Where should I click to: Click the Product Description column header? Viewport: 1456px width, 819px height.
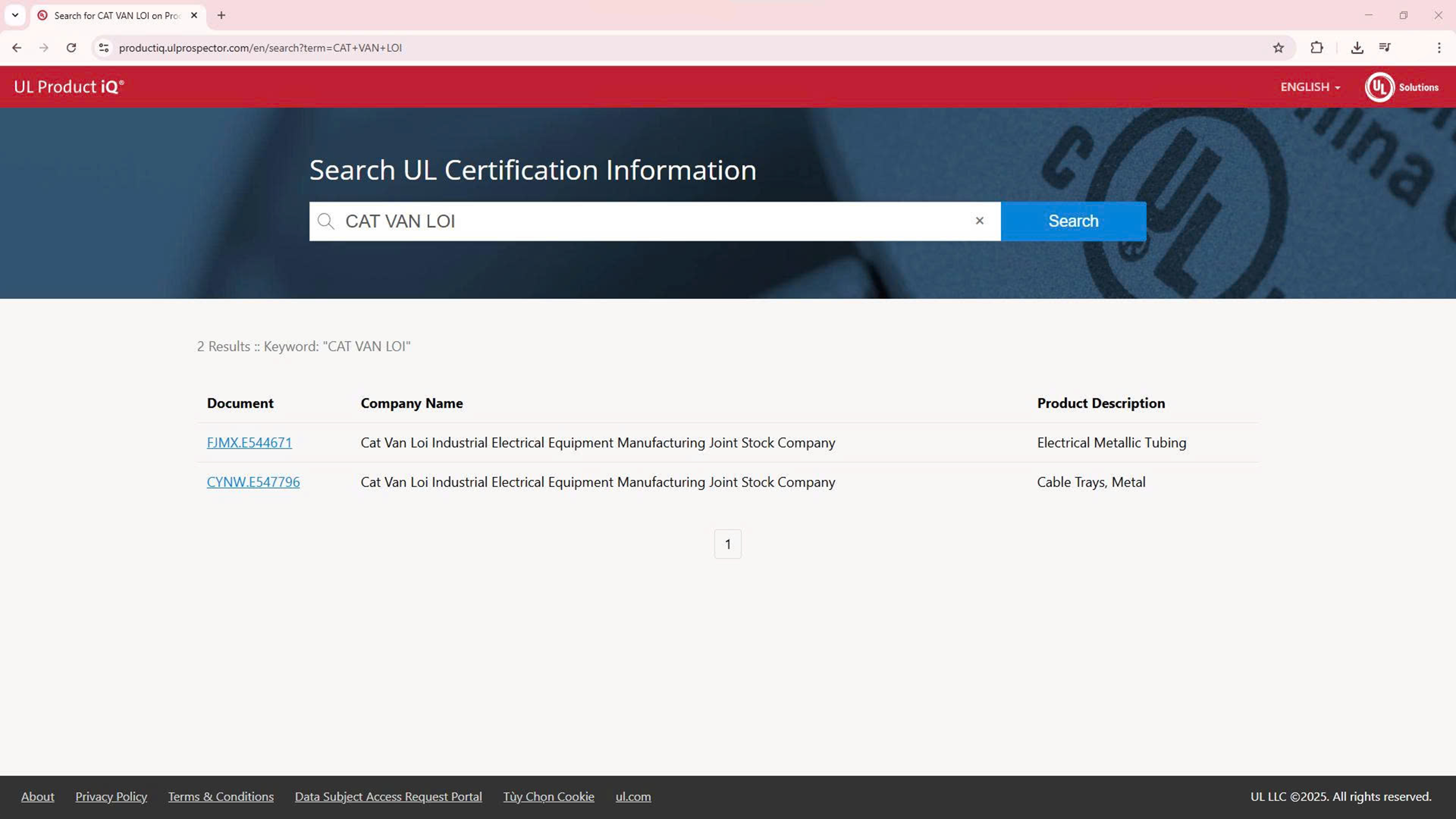click(x=1101, y=403)
